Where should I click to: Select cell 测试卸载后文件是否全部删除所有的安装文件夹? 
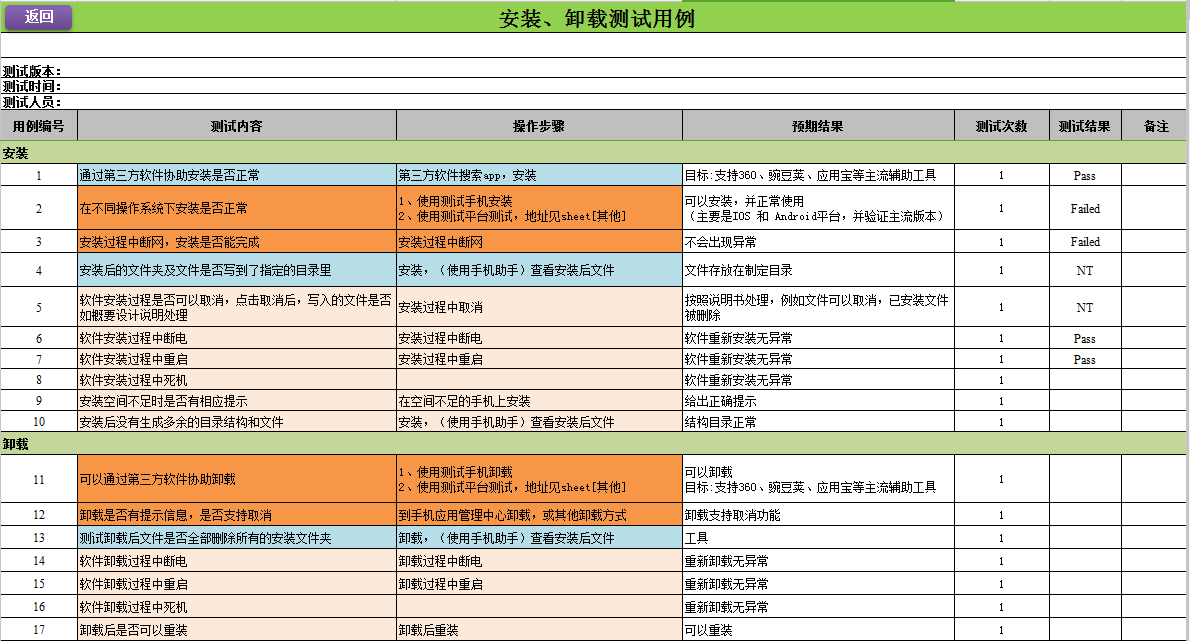point(237,538)
